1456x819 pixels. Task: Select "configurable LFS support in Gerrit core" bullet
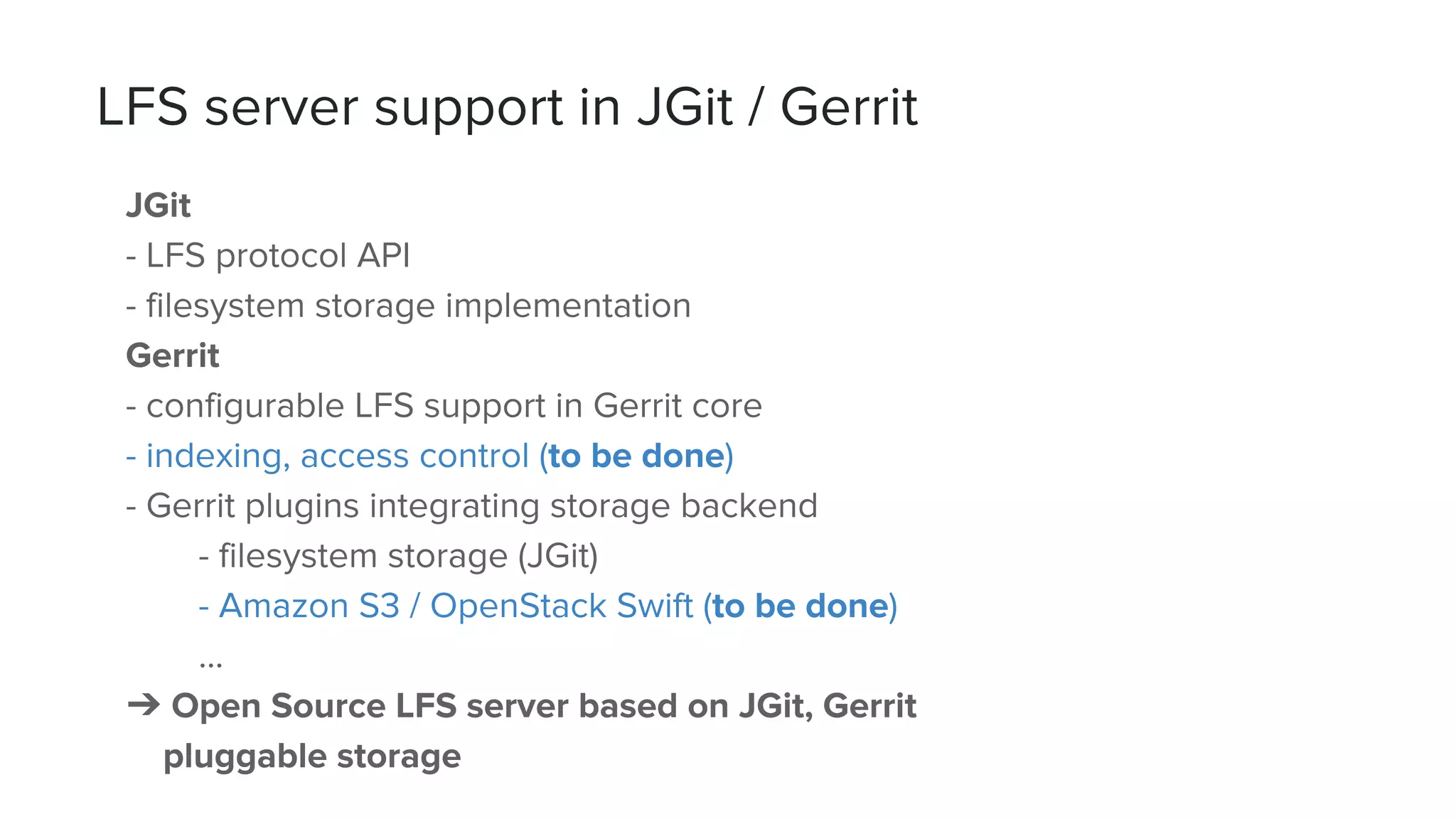[454, 406]
